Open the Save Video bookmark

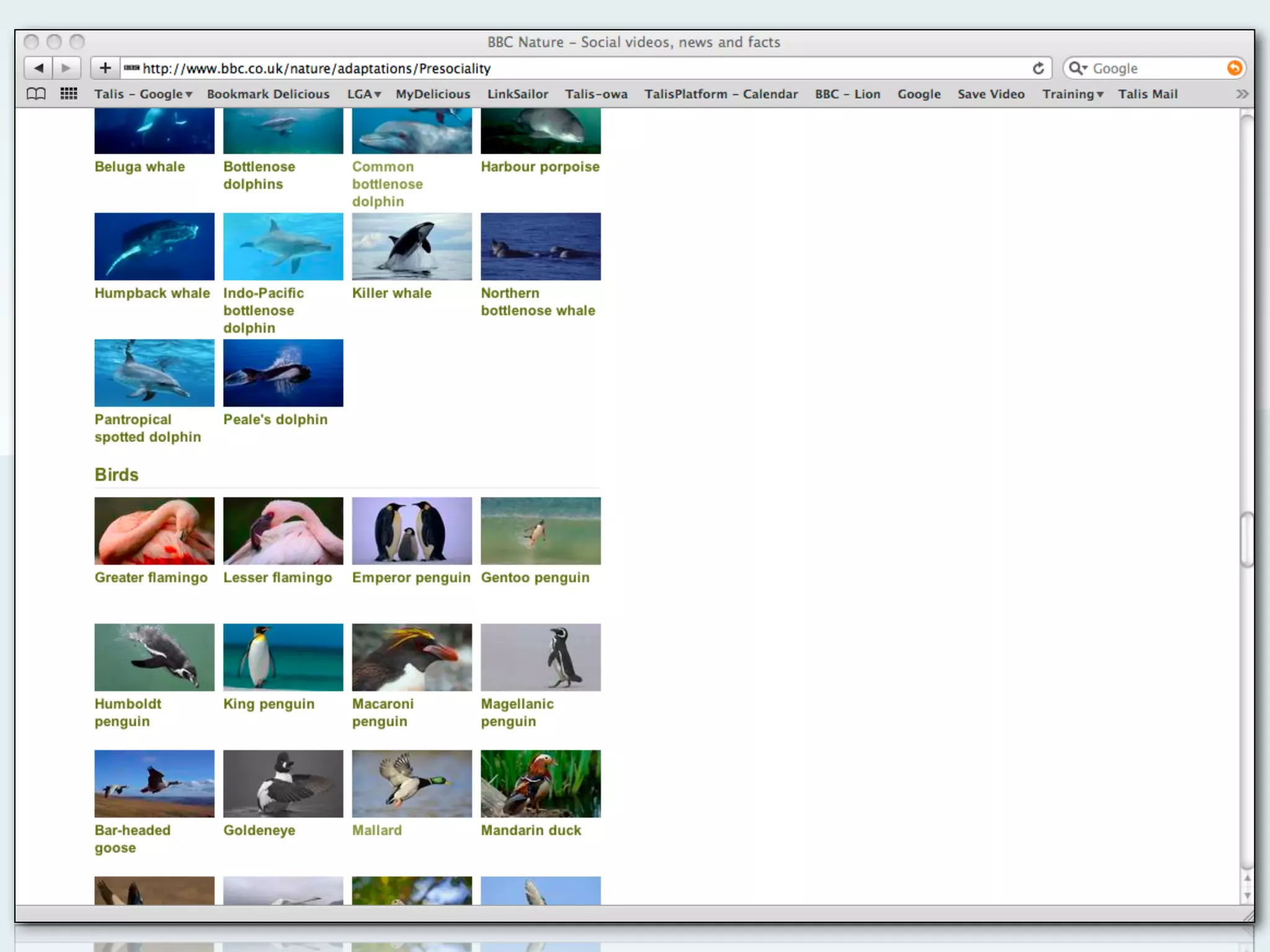tap(990, 94)
